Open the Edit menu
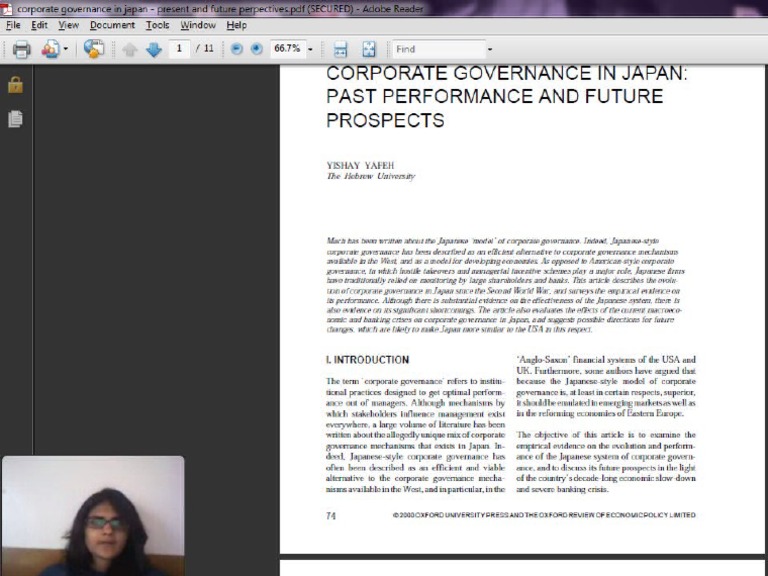The image size is (768, 576). pyautogui.click(x=39, y=25)
